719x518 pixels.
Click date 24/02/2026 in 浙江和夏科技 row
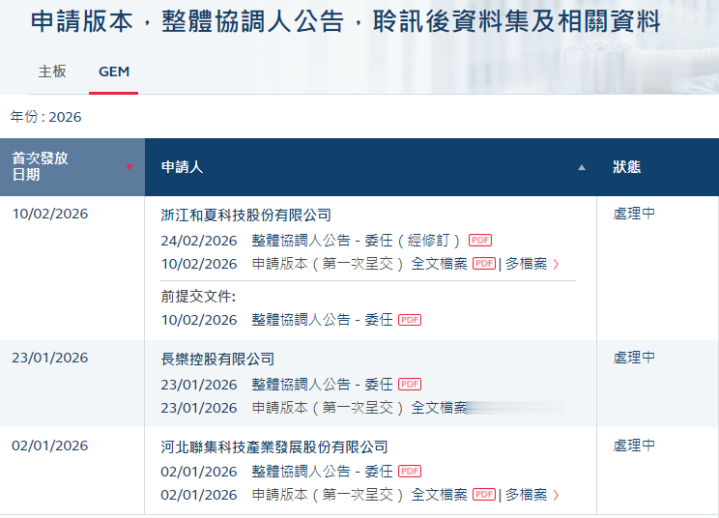tap(199, 241)
